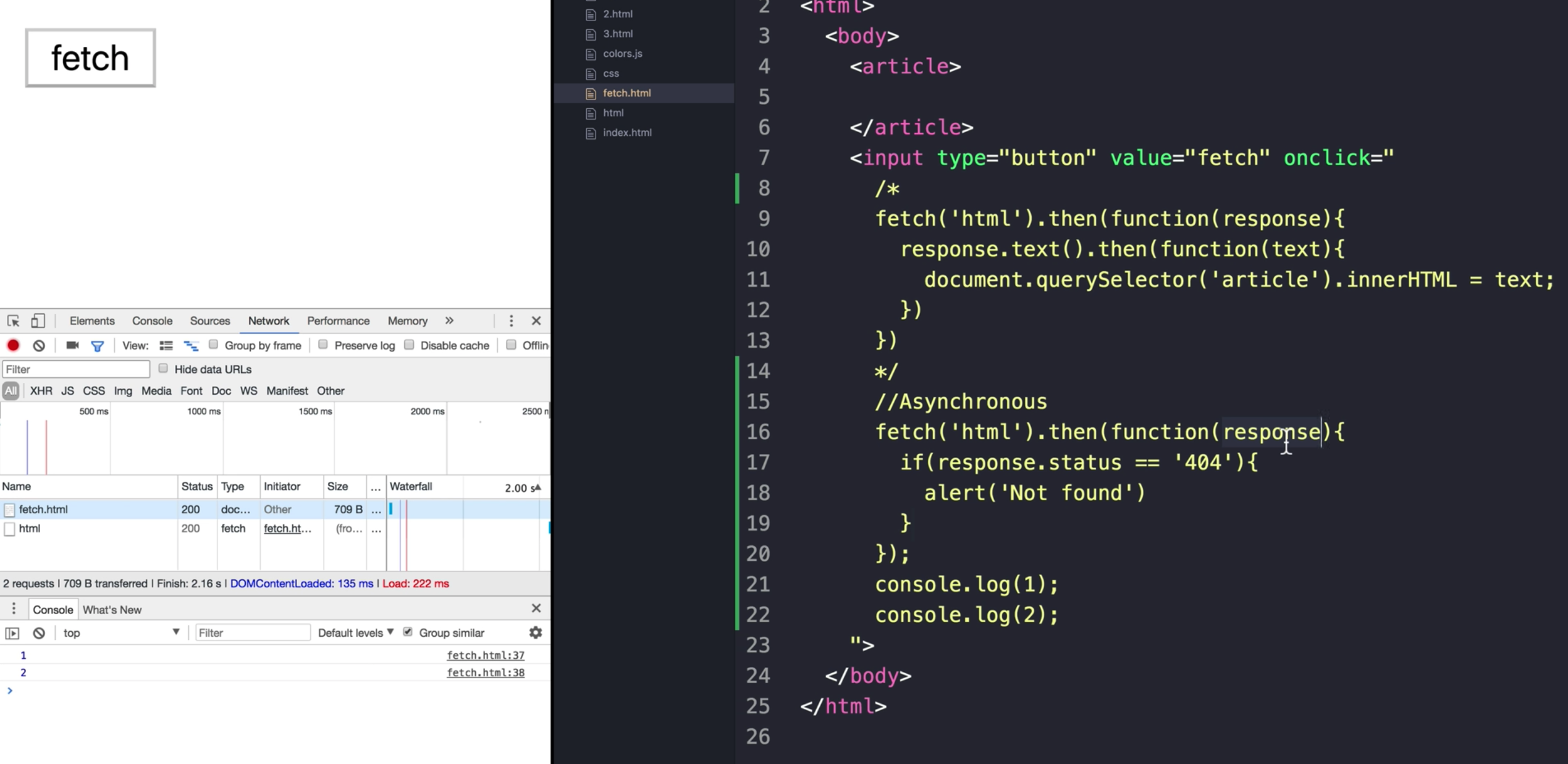Open the Default levels dropdown
The width and height of the screenshot is (1568, 764).
[355, 632]
